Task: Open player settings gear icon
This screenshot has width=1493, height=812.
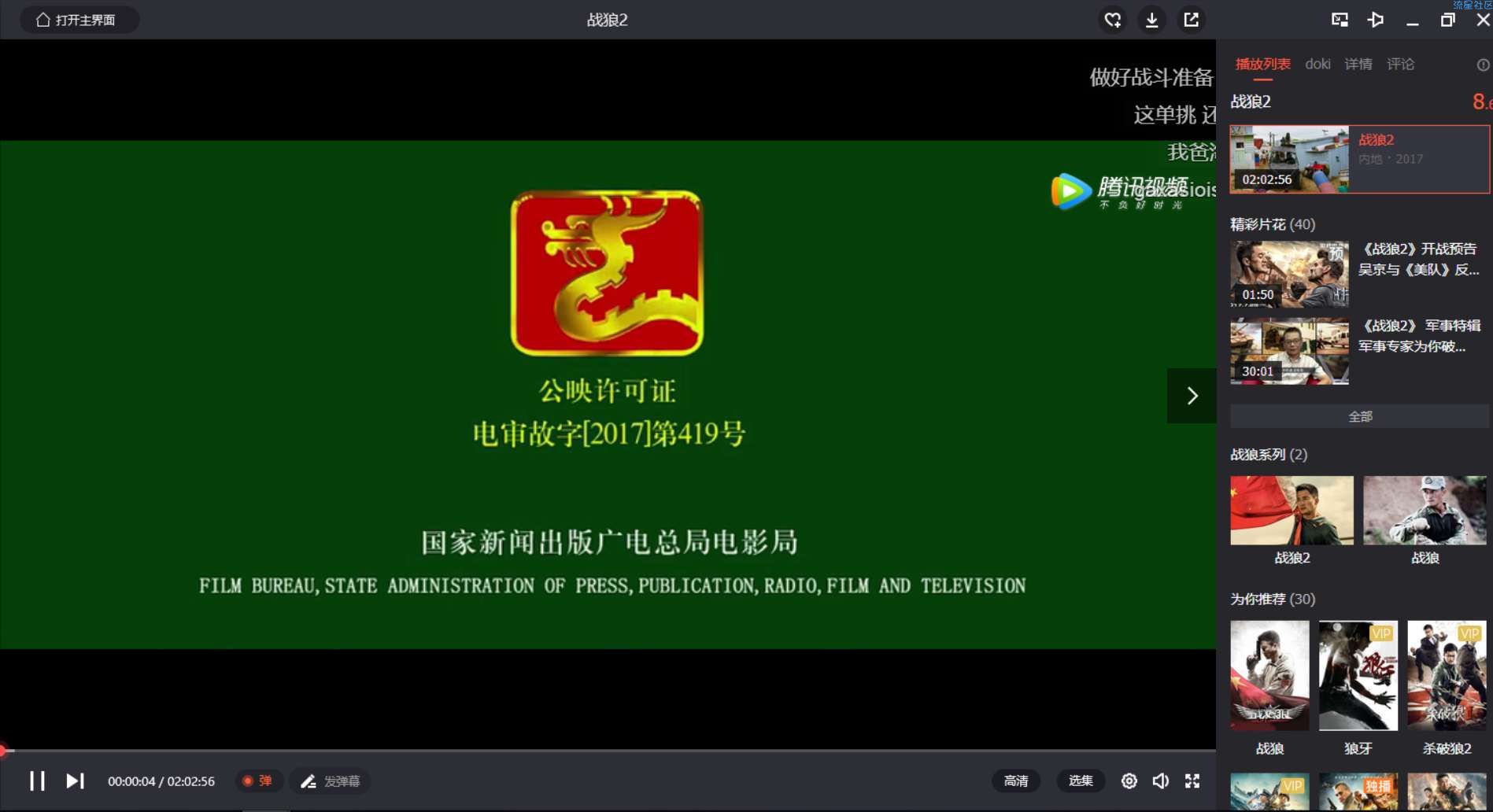Action: (1129, 781)
